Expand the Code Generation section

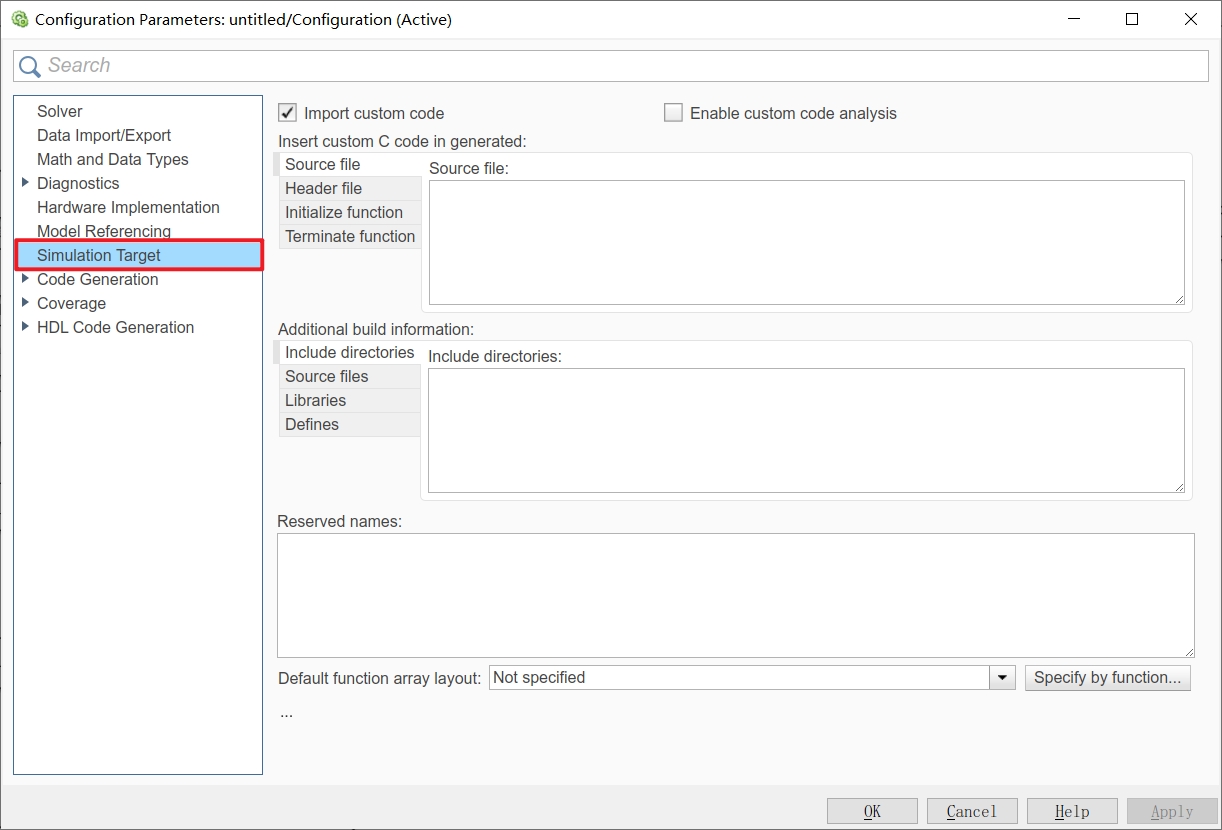[24, 279]
